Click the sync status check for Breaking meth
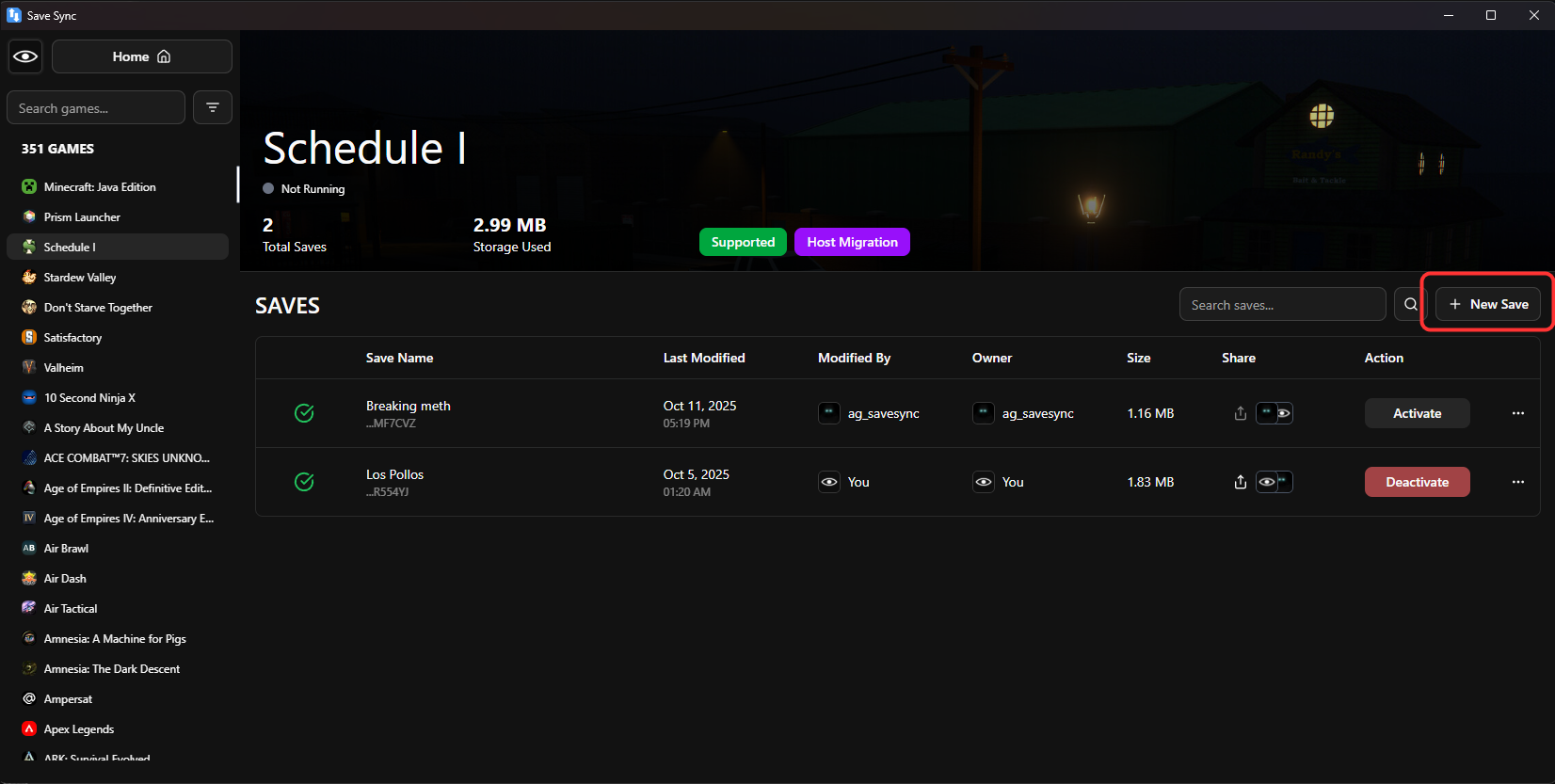This screenshot has height=784, width=1555. (304, 413)
